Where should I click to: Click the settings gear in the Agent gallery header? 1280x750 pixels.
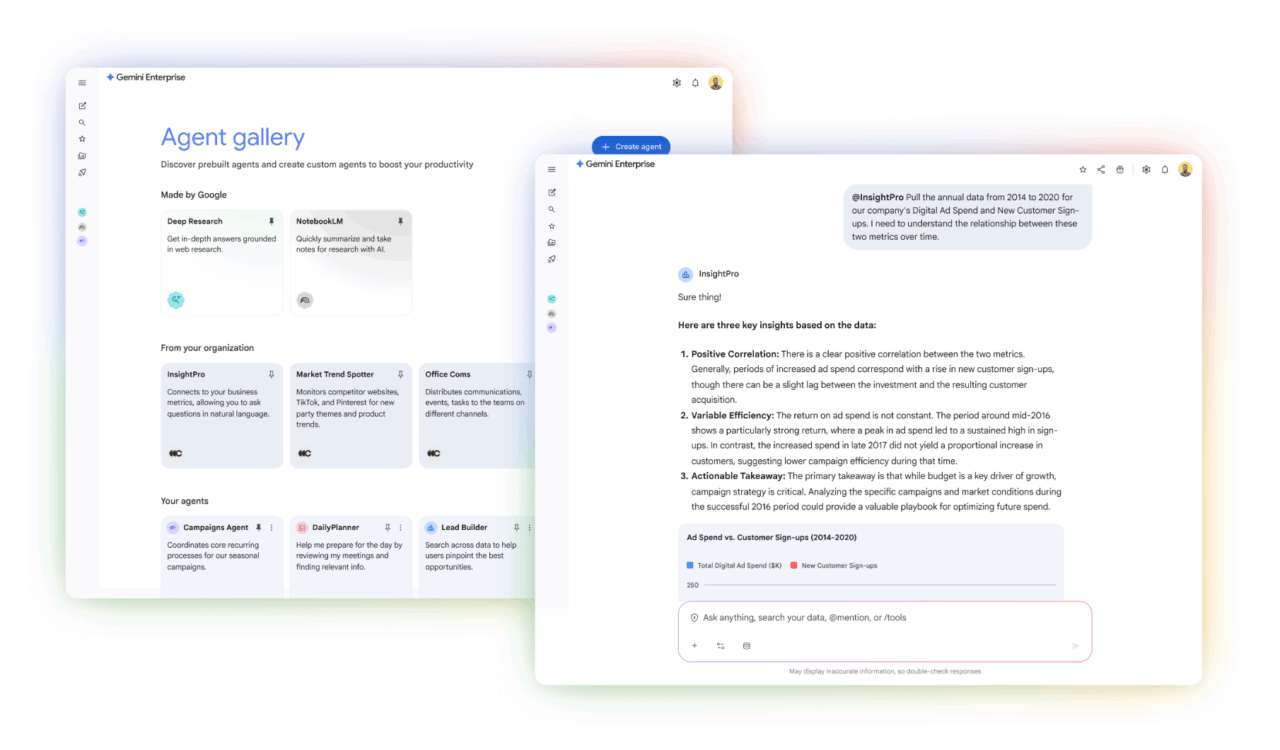click(677, 83)
